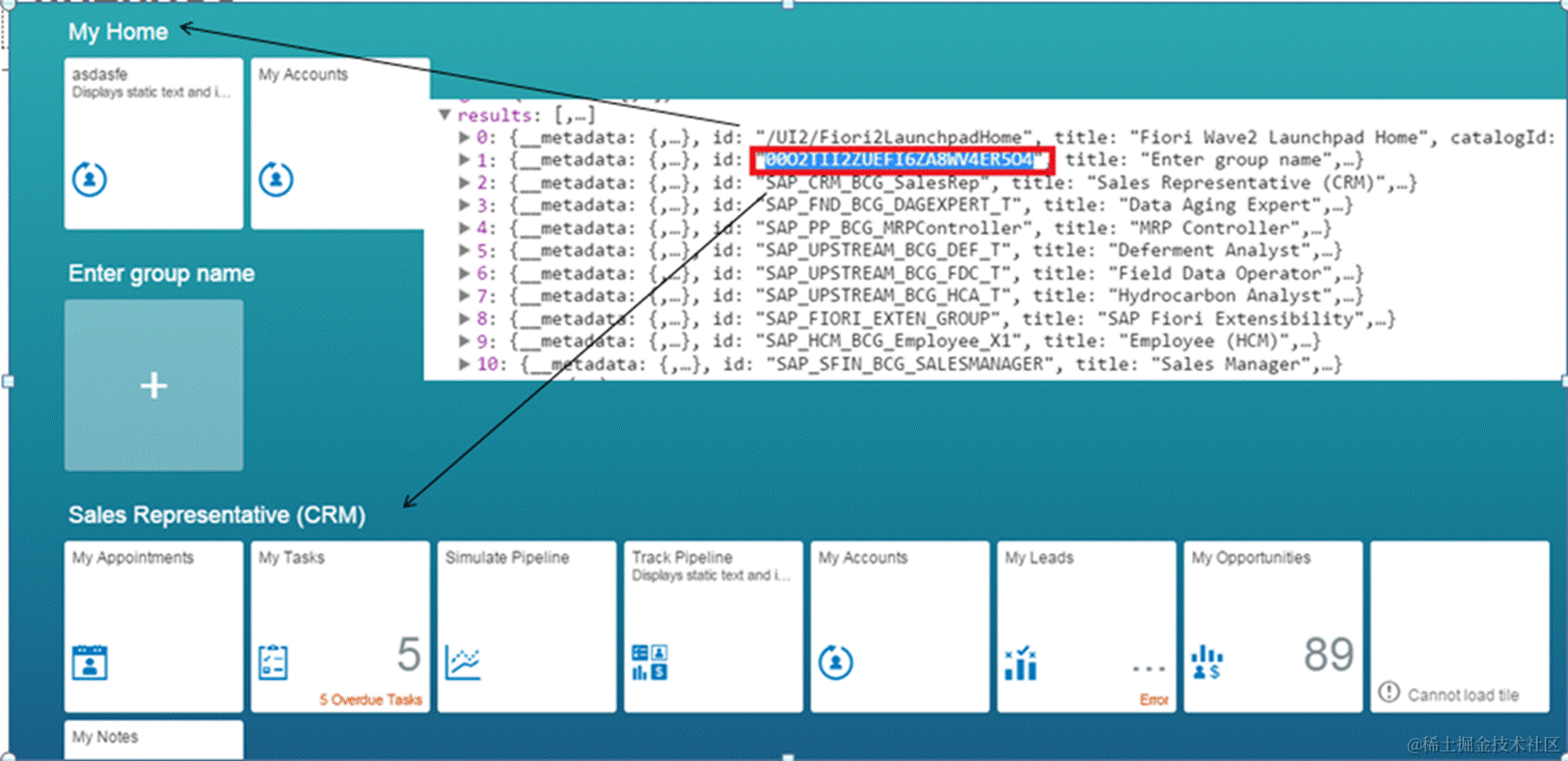Expand results entry 8 SAP Fiori Extensibility
Viewport: 1568px width, 761px height.
(465, 319)
